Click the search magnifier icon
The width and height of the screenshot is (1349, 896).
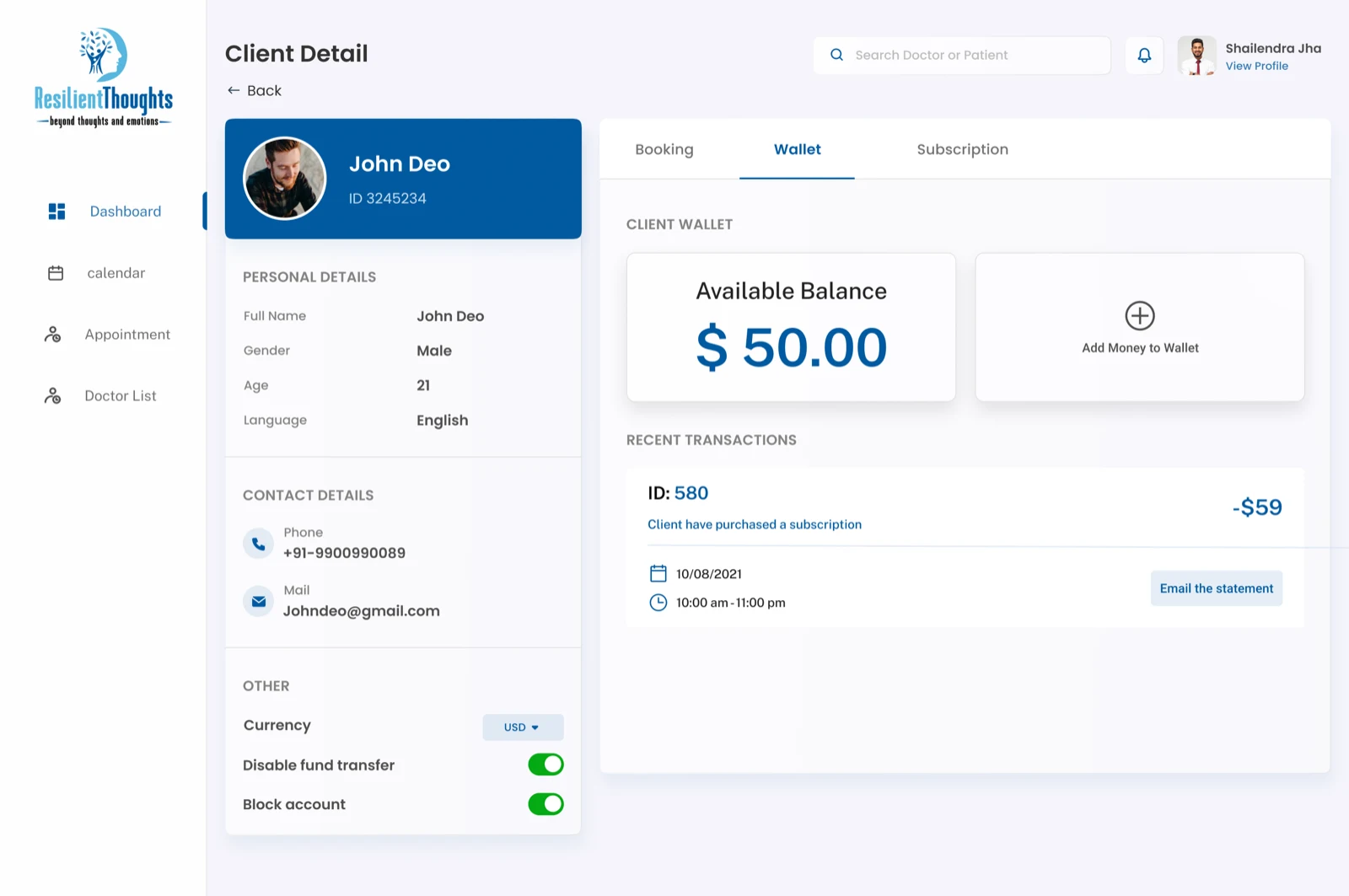[836, 55]
